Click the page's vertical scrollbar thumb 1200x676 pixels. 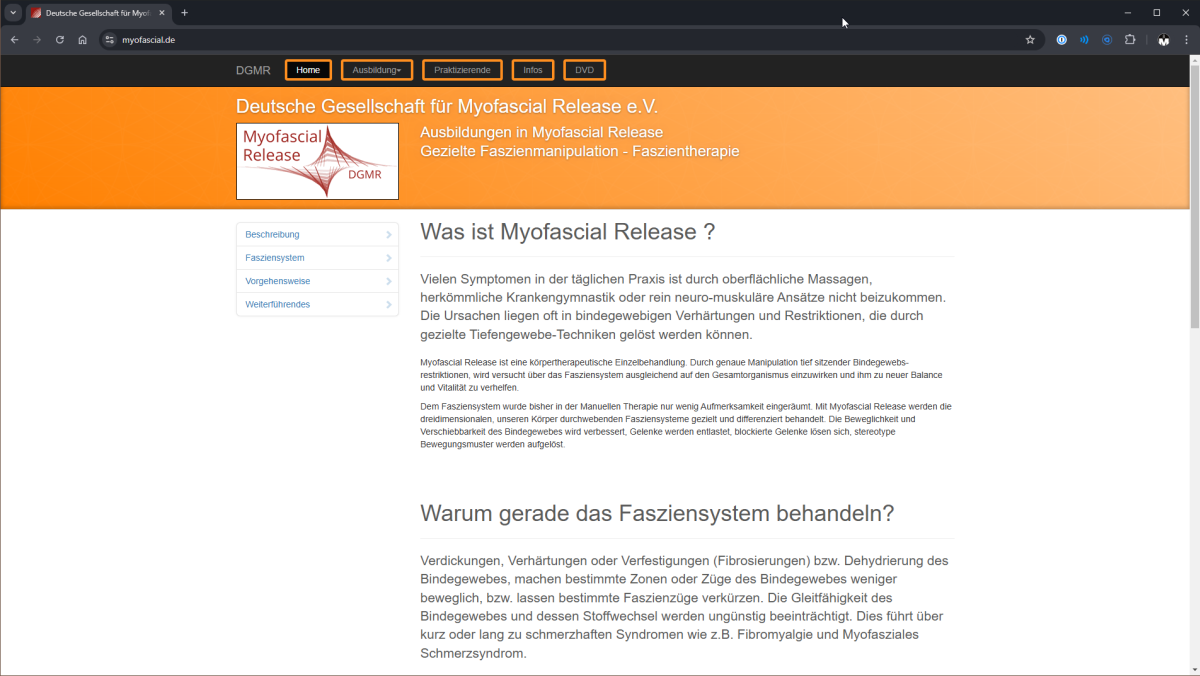coord(1194,196)
